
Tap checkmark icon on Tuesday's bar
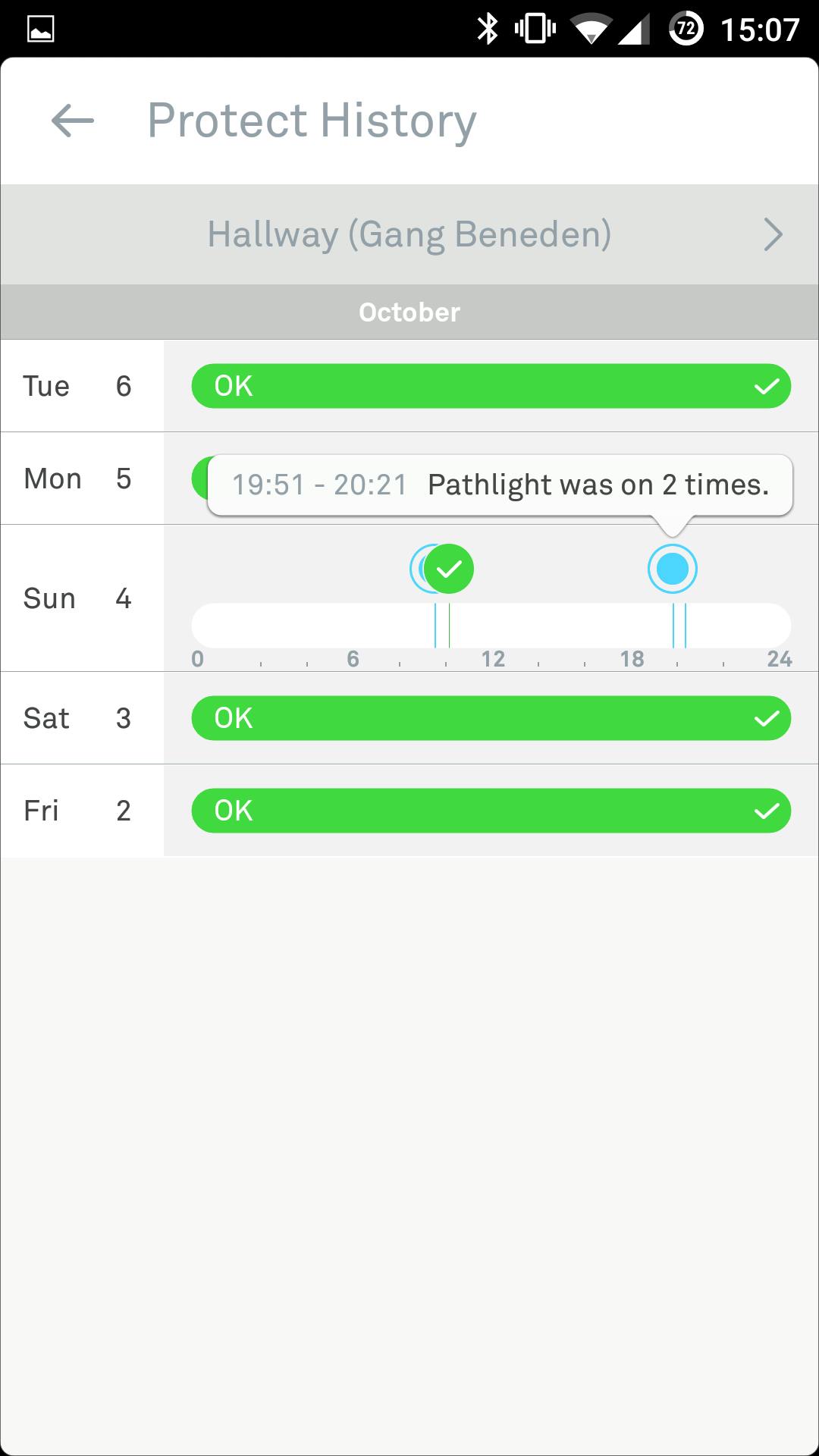point(767,387)
